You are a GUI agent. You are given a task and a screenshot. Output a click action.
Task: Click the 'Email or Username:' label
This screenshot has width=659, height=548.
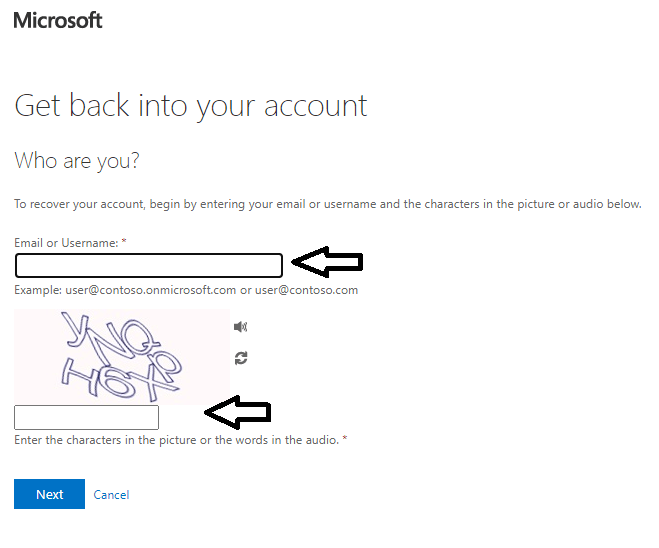coord(66,243)
